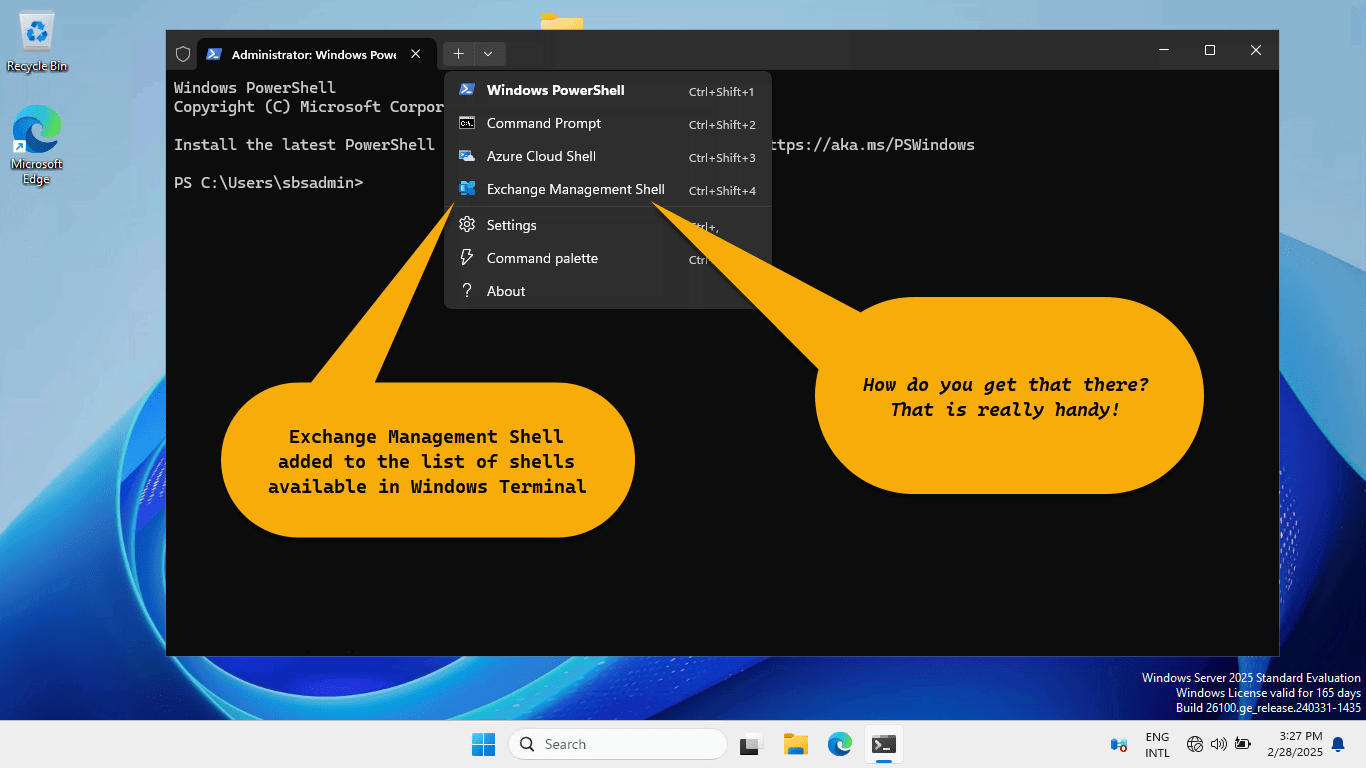Click the Ctrl+Shift+1 shortcut label
This screenshot has height=768, width=1366.
[721, 91]
